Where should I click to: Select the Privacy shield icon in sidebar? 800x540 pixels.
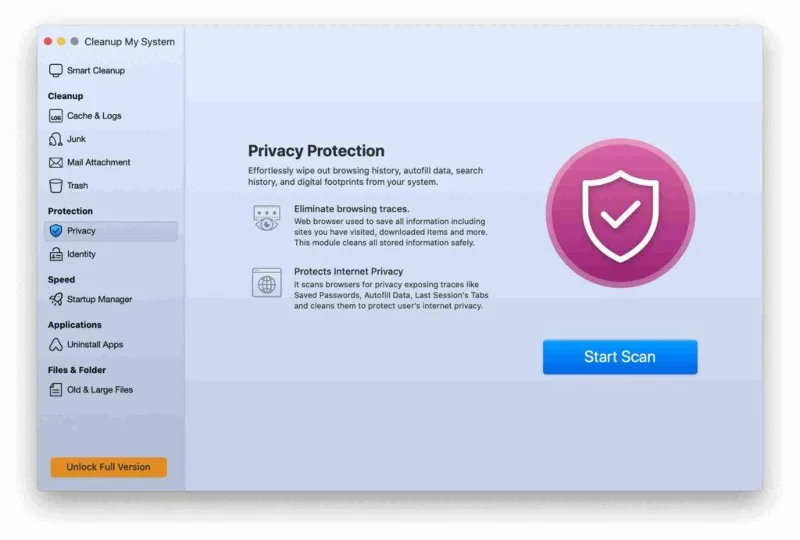(x=56, y=231)
